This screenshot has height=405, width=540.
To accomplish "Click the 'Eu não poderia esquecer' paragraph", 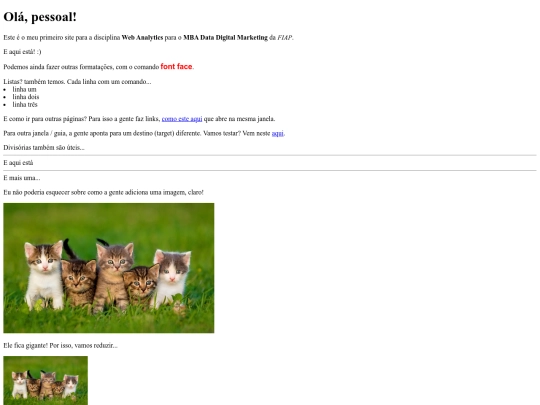I will (103, 192).
